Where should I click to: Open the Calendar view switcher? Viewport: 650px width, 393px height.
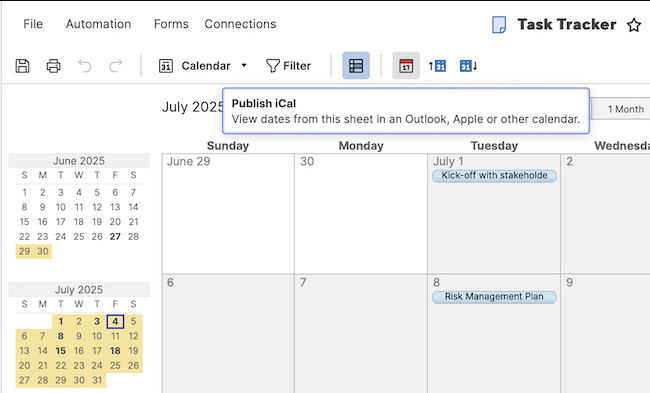click(203, 66)
